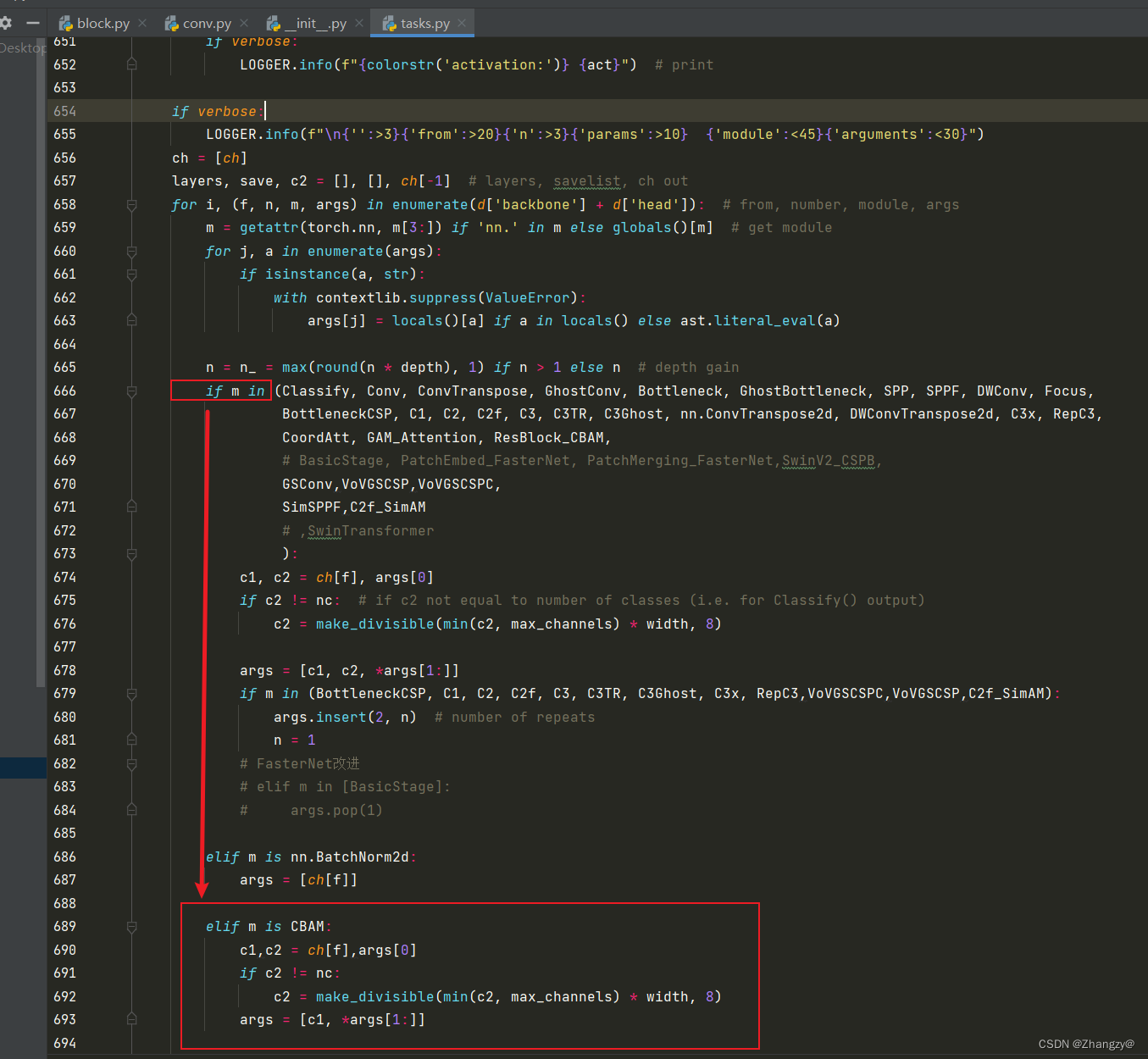The image size is (1148, 1059).
Task: Switch to the block.py editor tab
Action: [94, 23]
